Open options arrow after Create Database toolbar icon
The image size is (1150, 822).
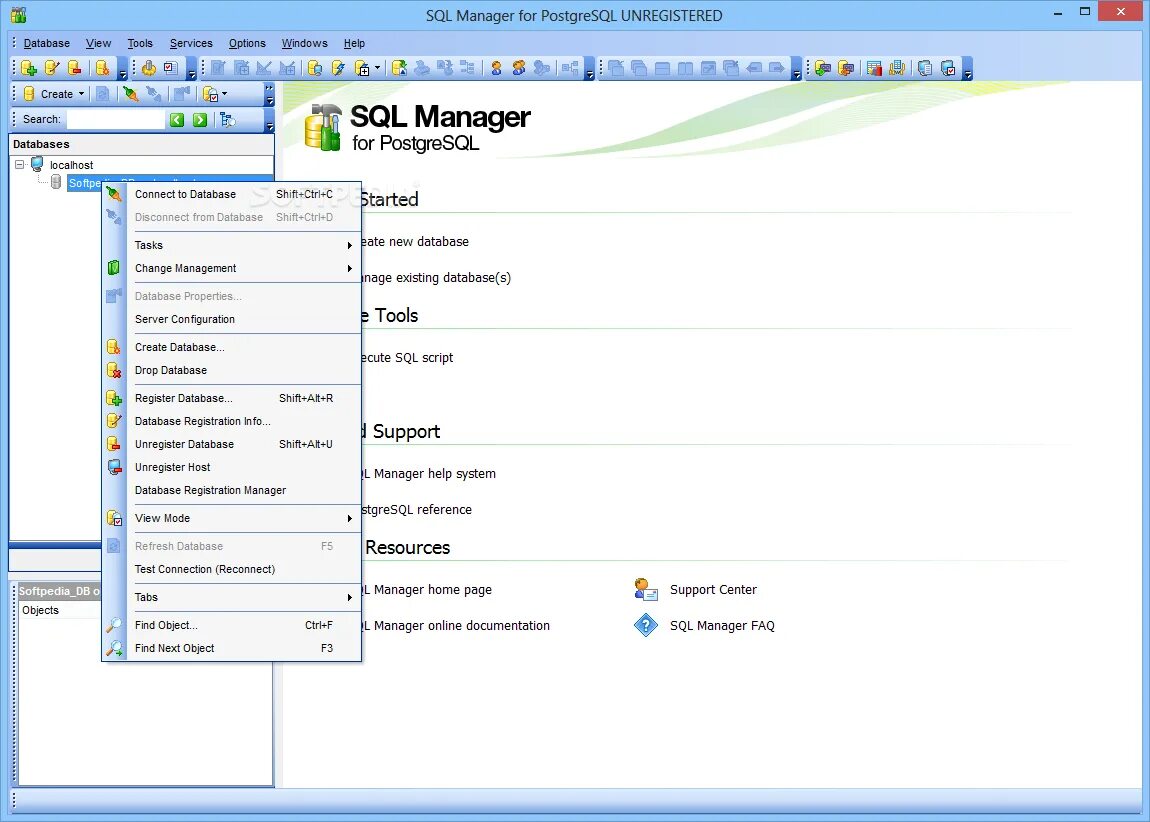click(122, 70)
